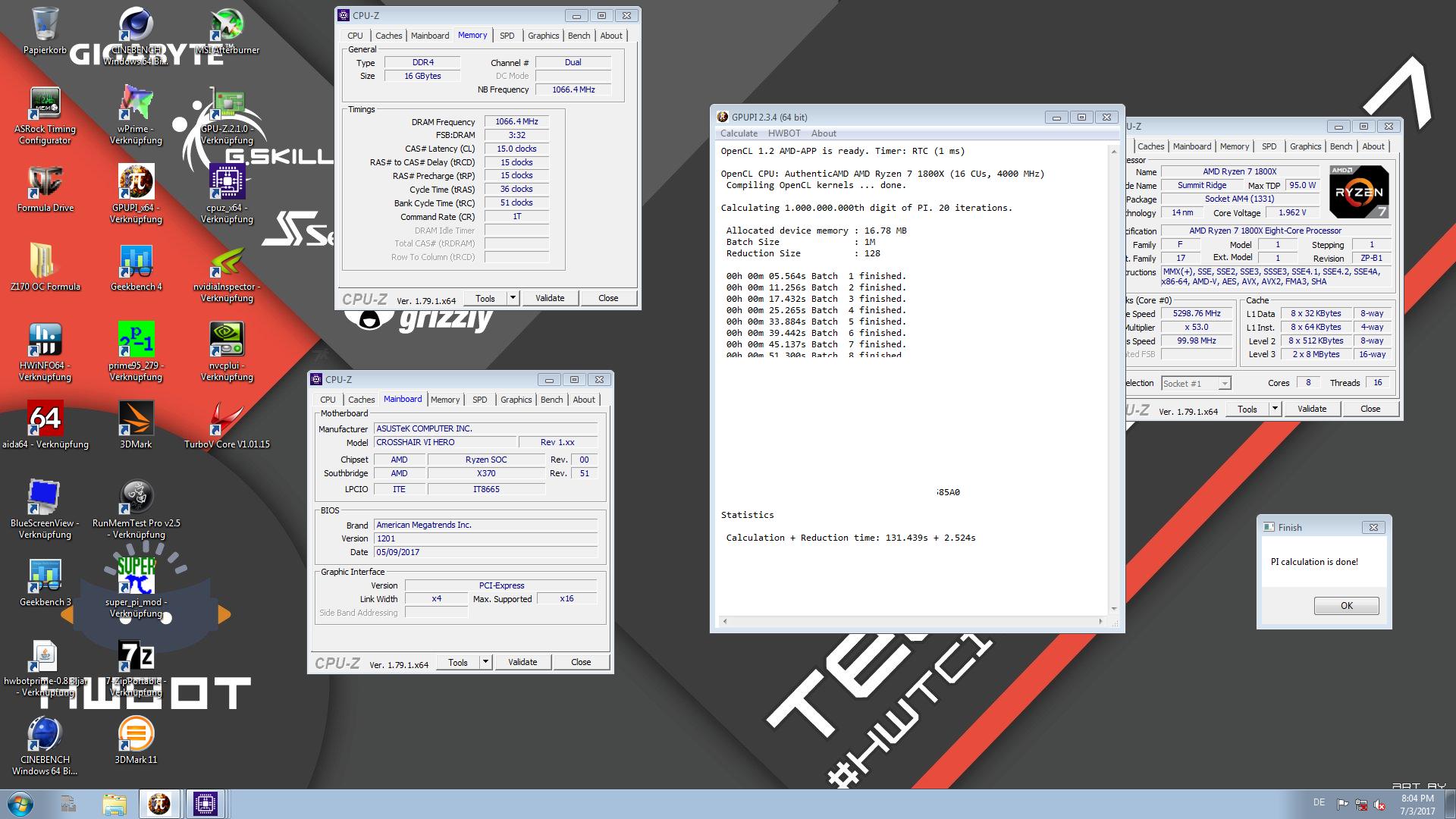Launch HWiNFO64 shortcut
This screenshot has height=819, width=1456.
pos(45,352)
